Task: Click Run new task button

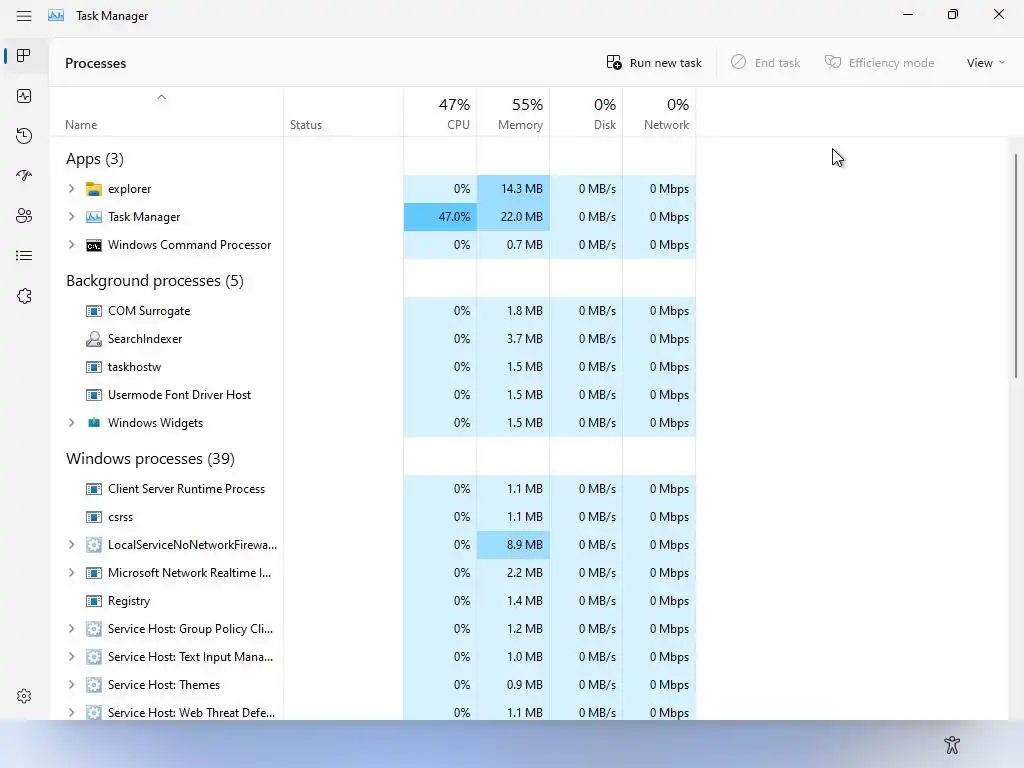Action: point(654,63)
